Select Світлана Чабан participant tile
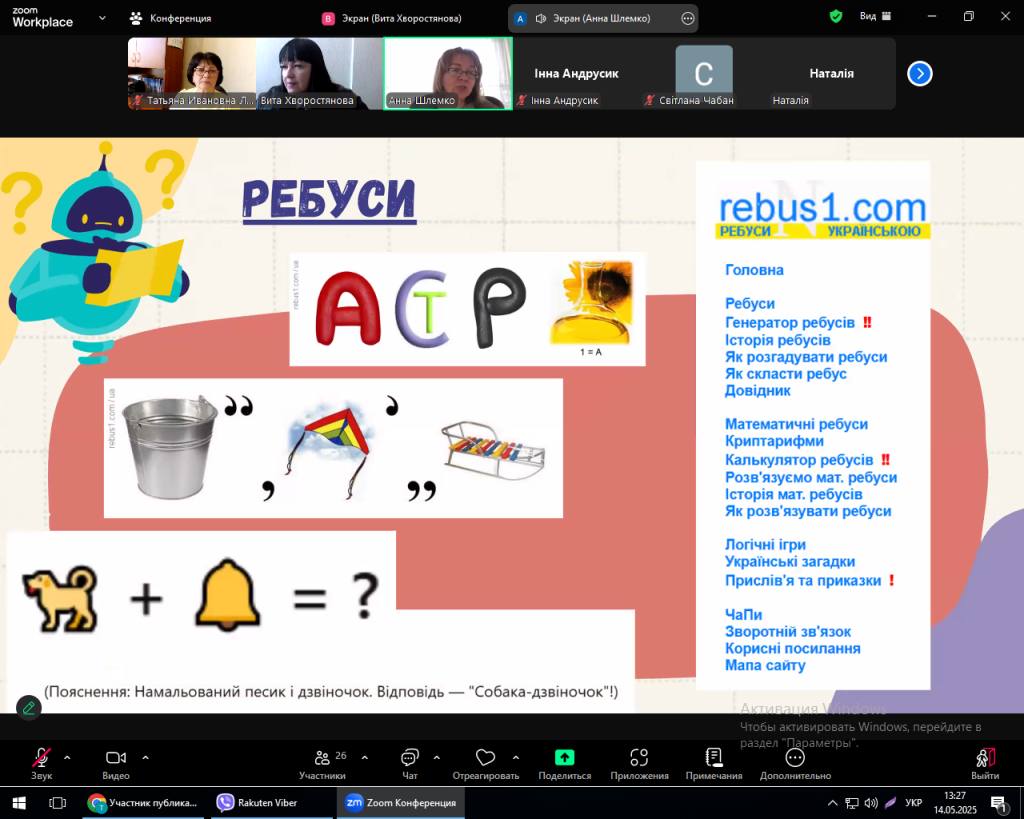 (704, 73)
